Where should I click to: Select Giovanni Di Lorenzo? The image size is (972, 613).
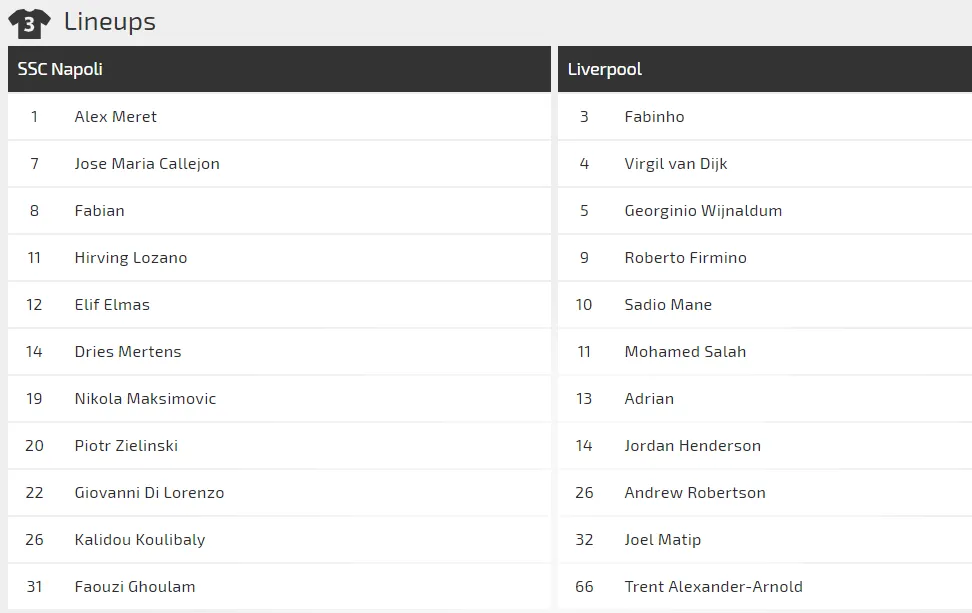pyautogui.click(x=149, y=493)
